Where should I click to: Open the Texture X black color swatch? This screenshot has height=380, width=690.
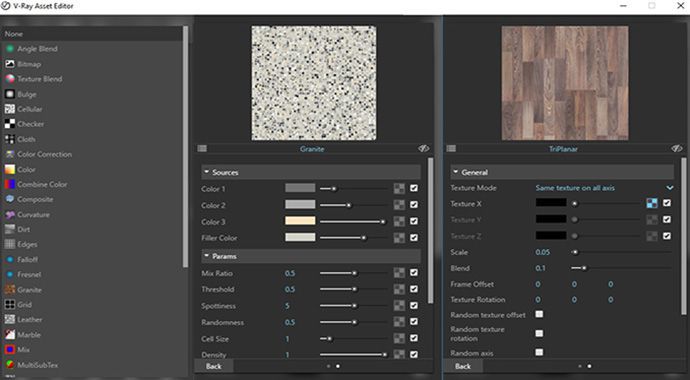click(x=551, y=203)
